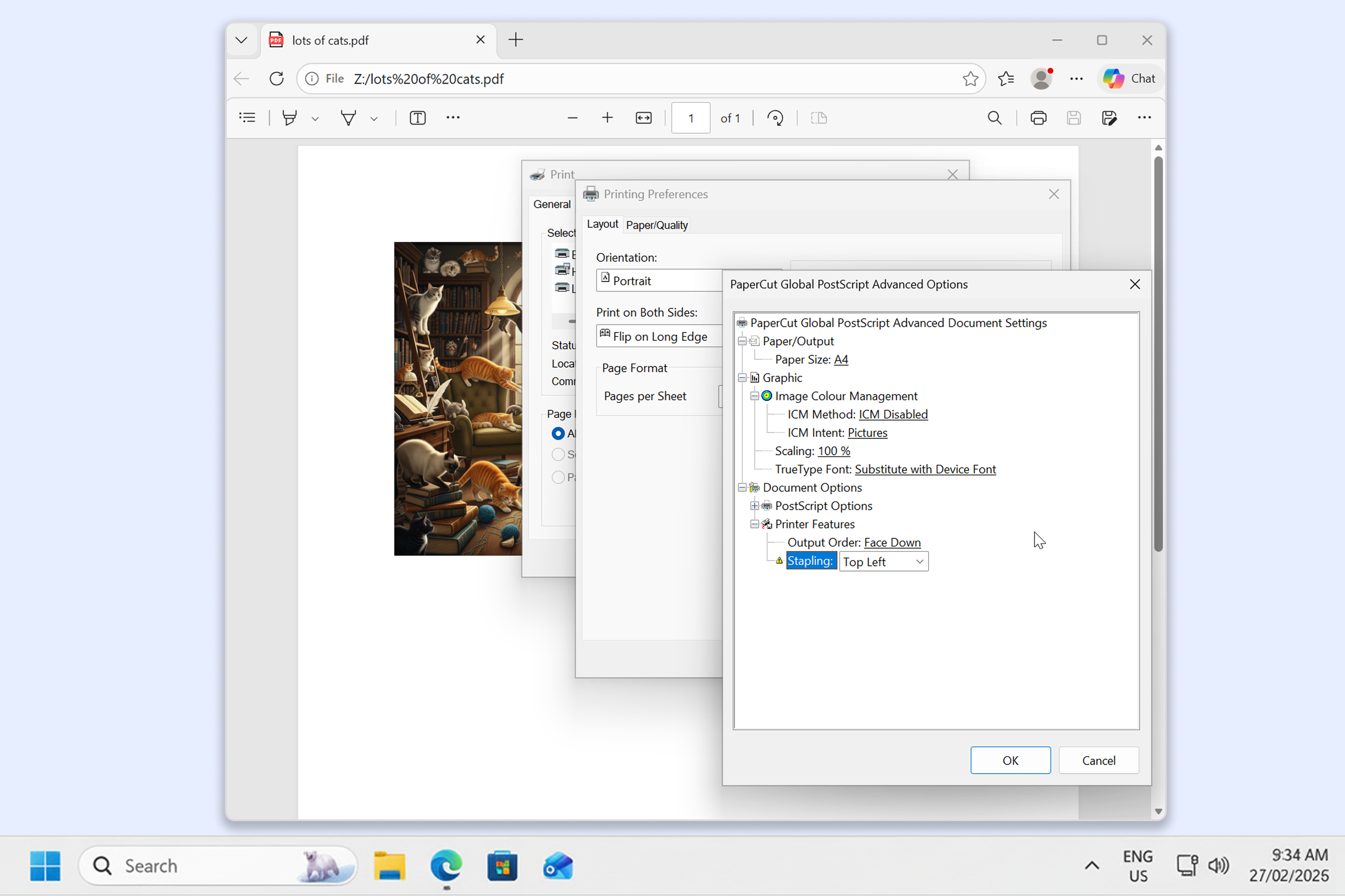Expand the PostScript Options tree node
The image size is (1345, 896).
[x=755, y=506]
